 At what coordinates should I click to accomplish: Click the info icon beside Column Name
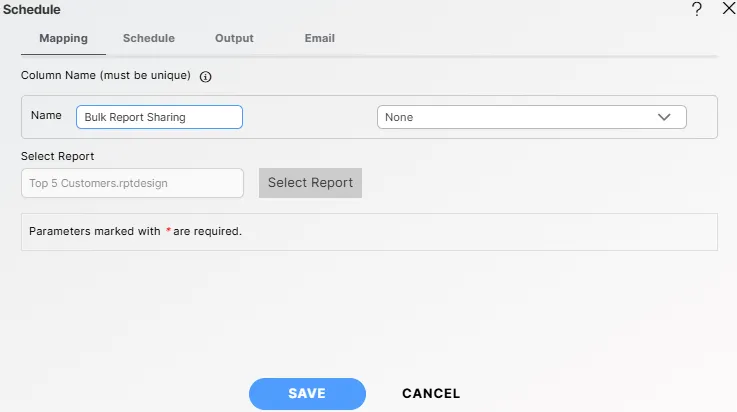(x=206, y=76)
